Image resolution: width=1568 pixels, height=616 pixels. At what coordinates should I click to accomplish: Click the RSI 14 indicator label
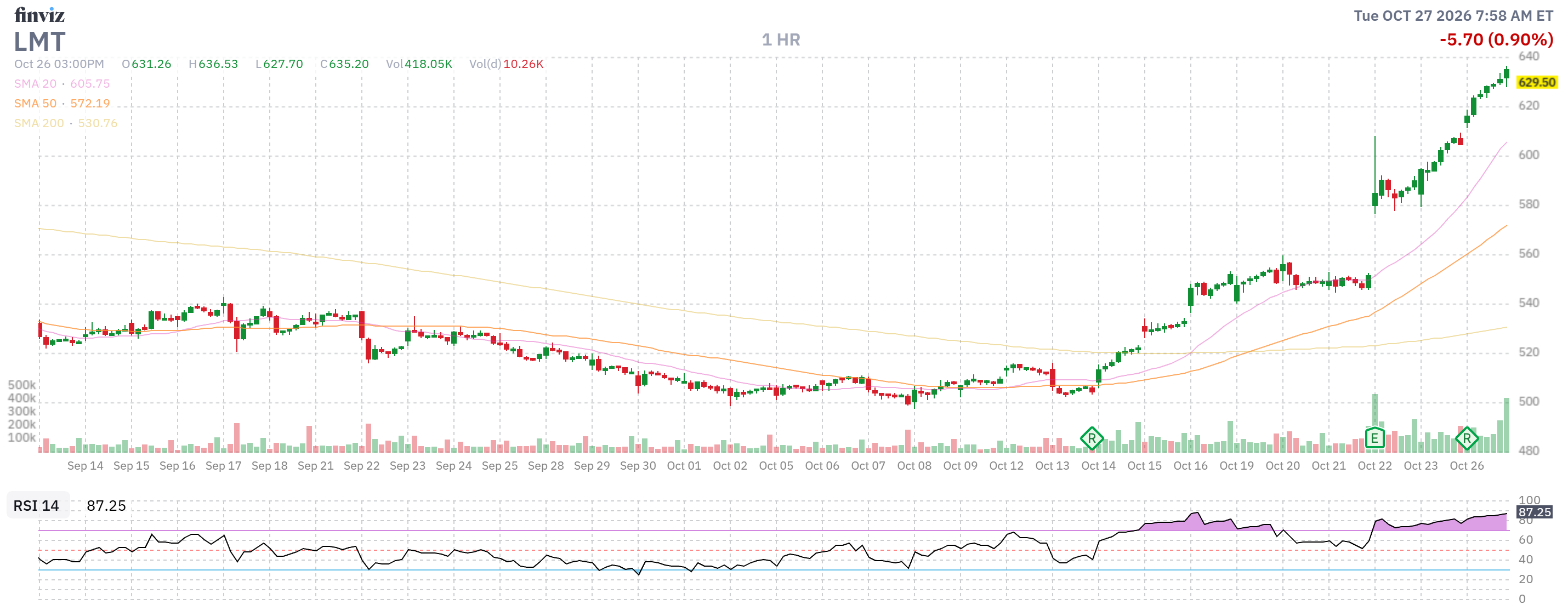37,505
